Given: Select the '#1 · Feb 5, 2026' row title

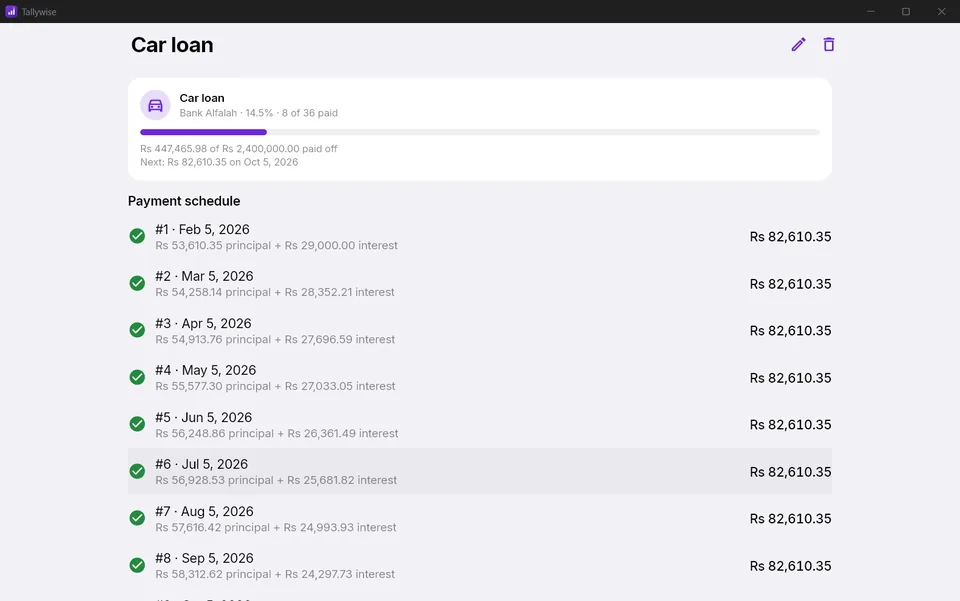Looking at the screenshot, I should [x=202, y=230].
